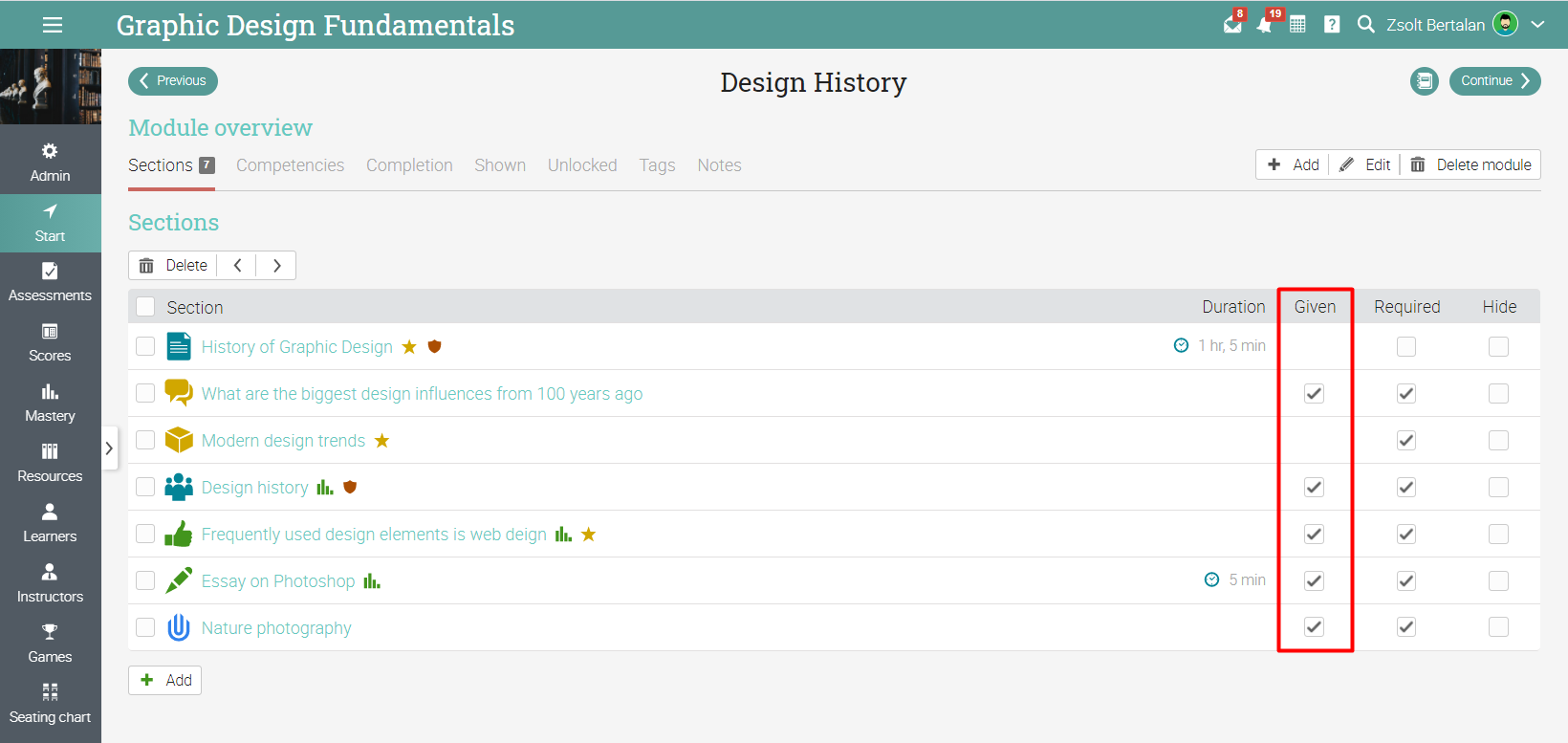Image resolution: width=1568 pixels, height=743 pixels.
Task: Go to the Previous module
Action: point(173,80)
